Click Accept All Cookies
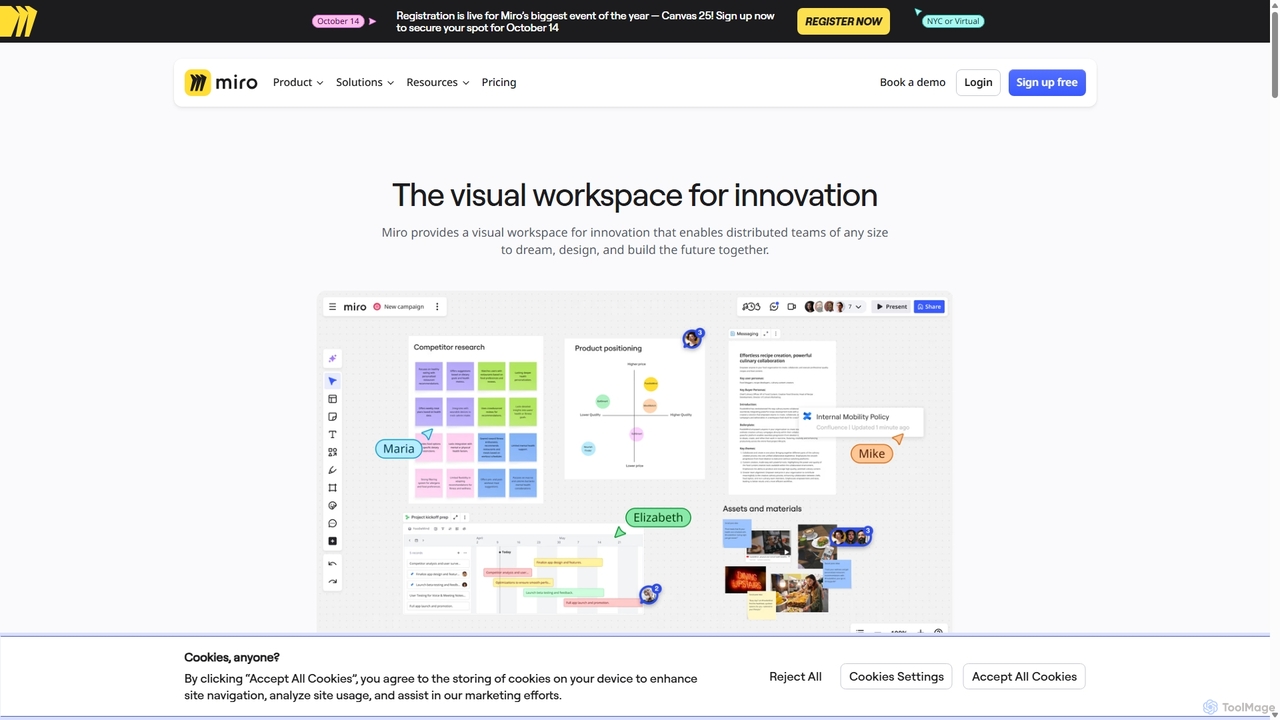Viewport: 1280px width, 720px height. pos(1024,677)
